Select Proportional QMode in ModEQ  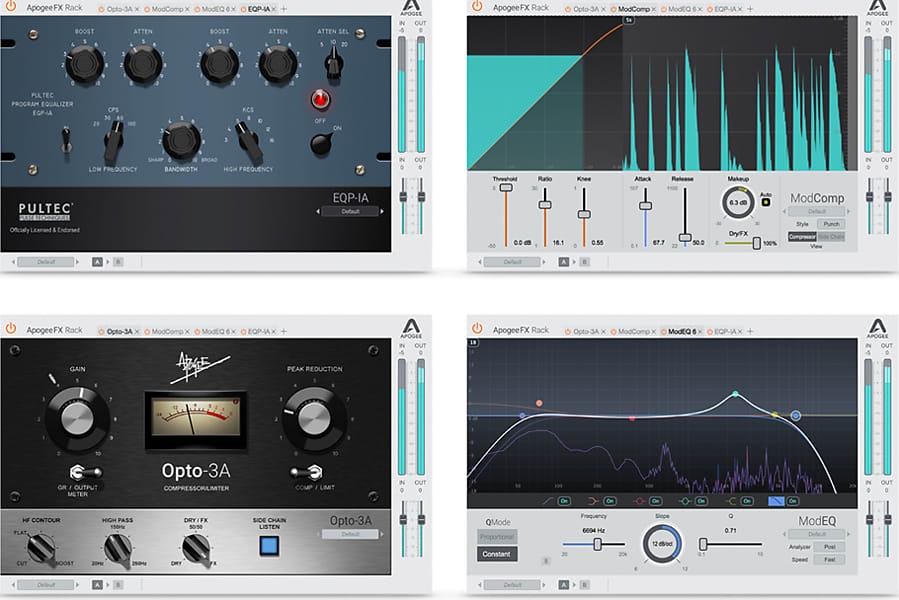[497, 537]
